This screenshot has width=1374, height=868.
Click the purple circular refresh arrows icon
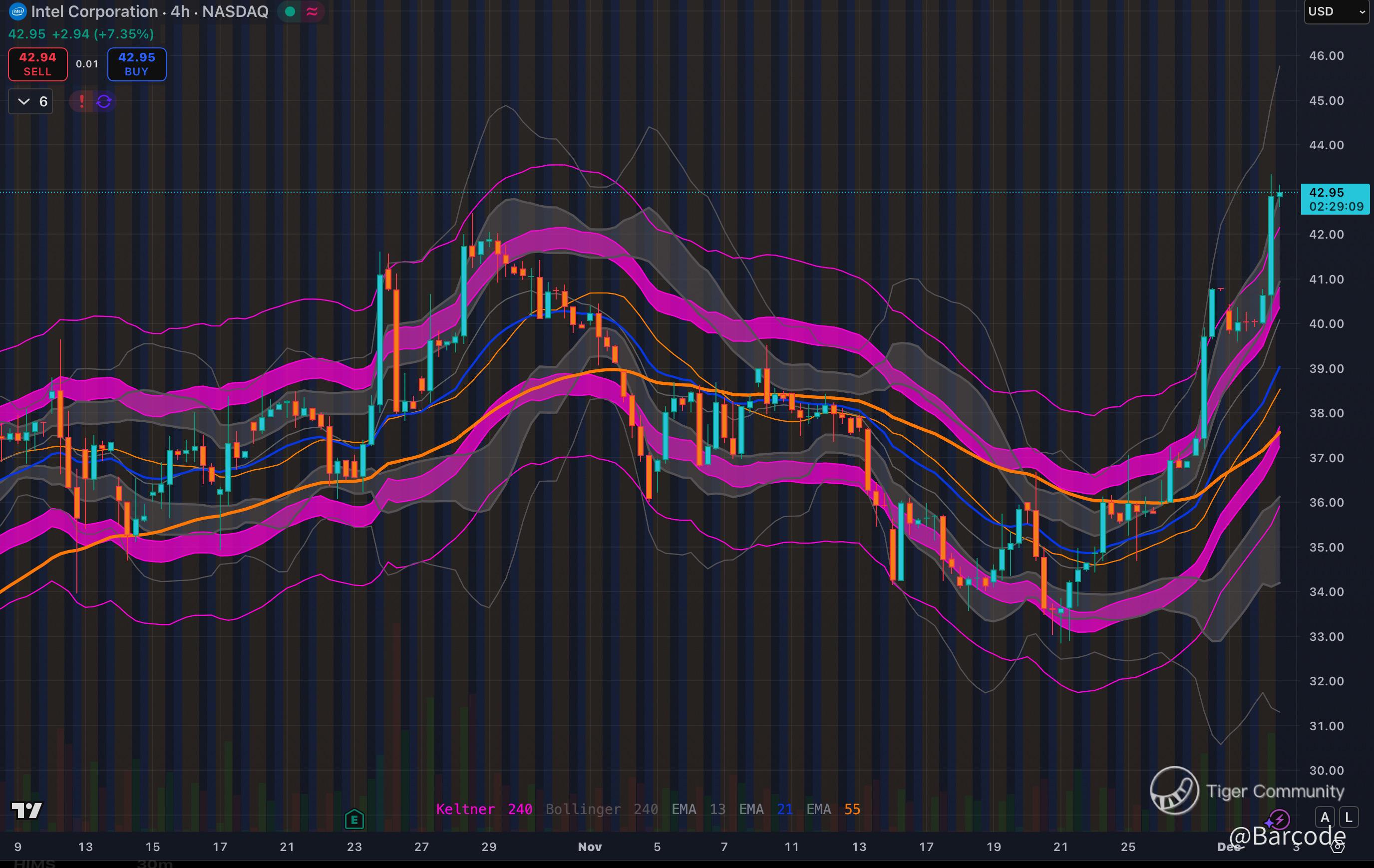pyautogui.click(x=104, y=101)
